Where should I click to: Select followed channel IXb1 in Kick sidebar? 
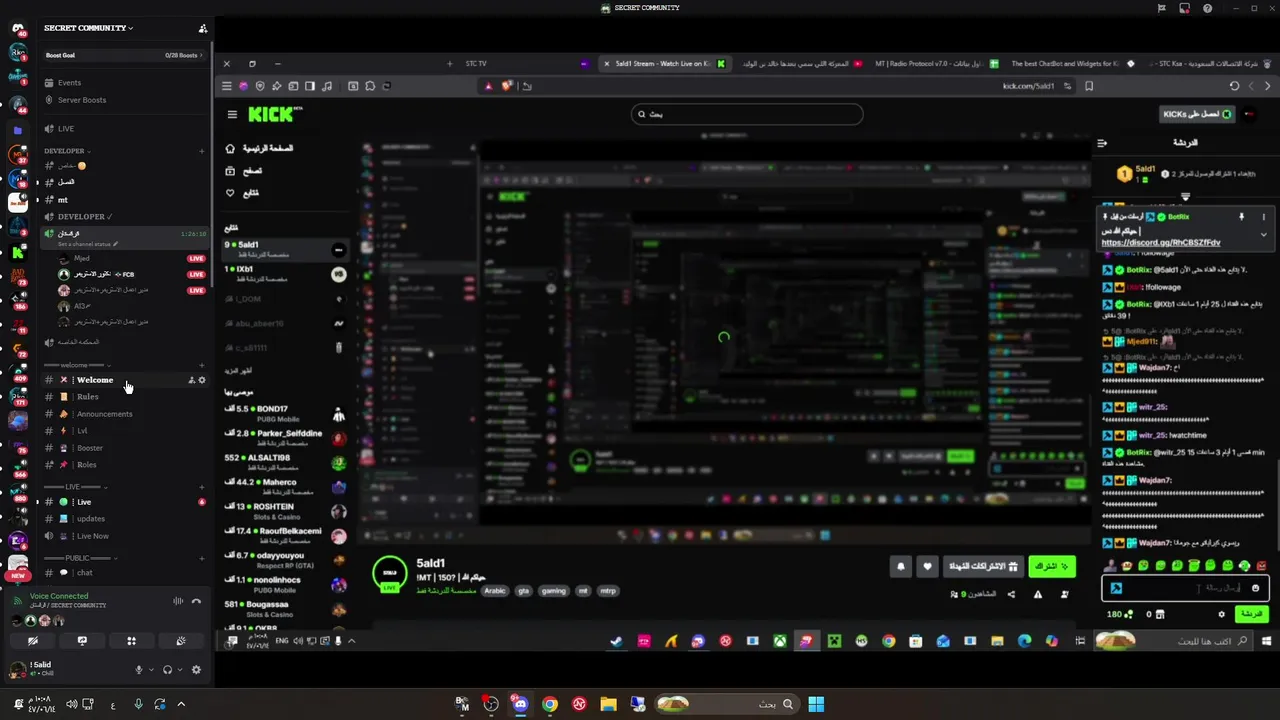286,273
